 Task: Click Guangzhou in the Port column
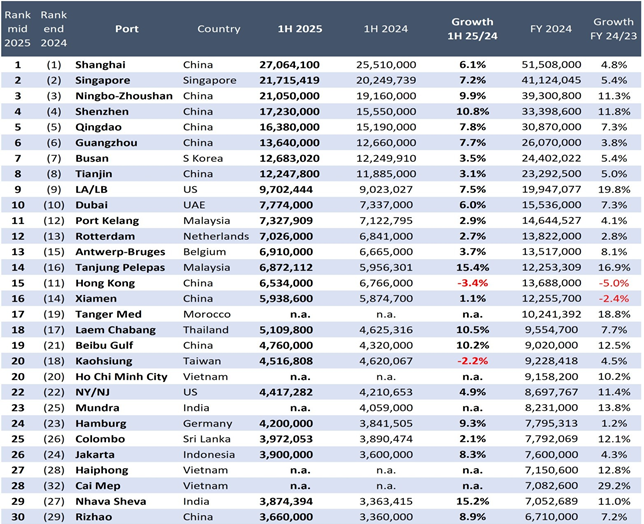[x=106, y=142]
